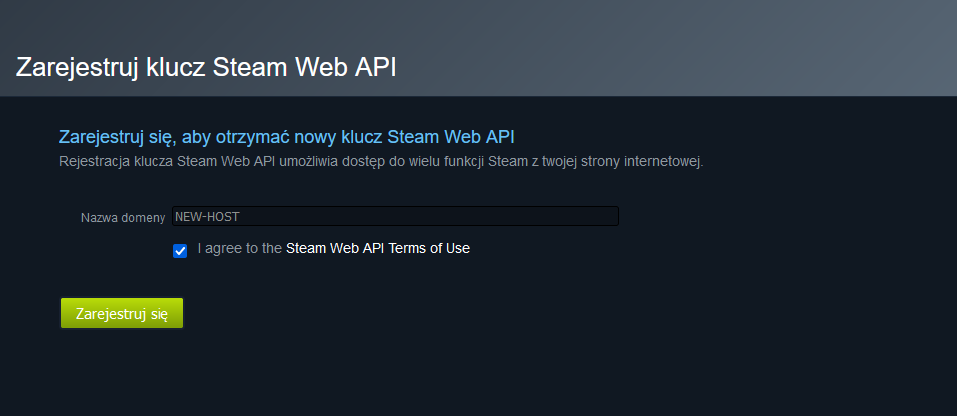Uncheck the Terms of Use agreement checkbox

pos(180,250)
